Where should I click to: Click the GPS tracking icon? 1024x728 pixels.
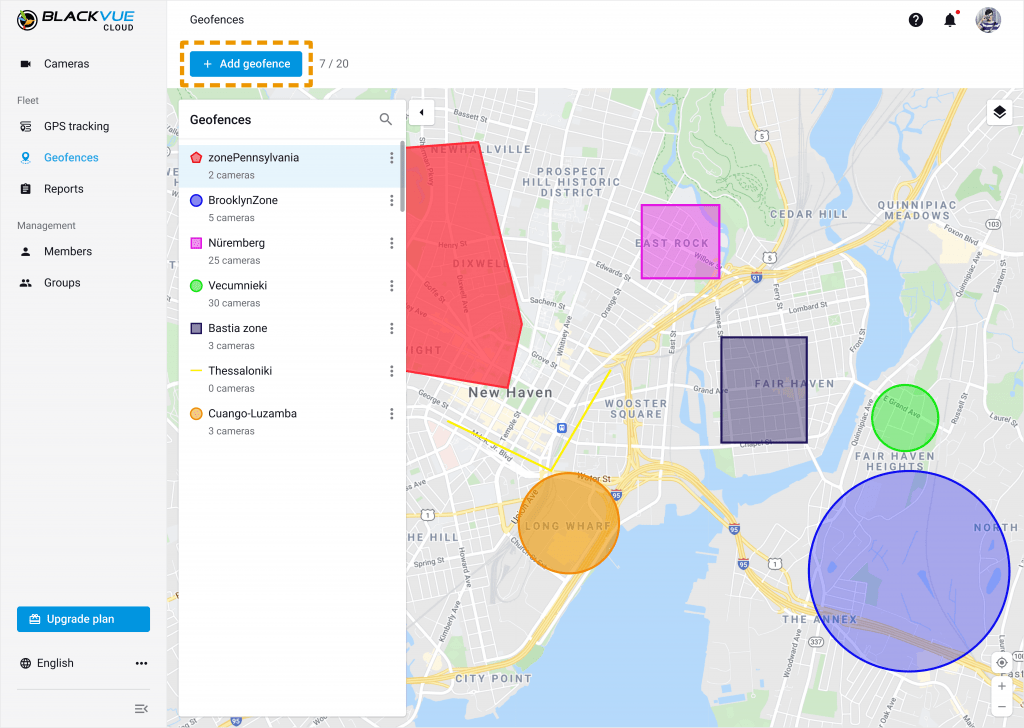(x=25, y=126)
